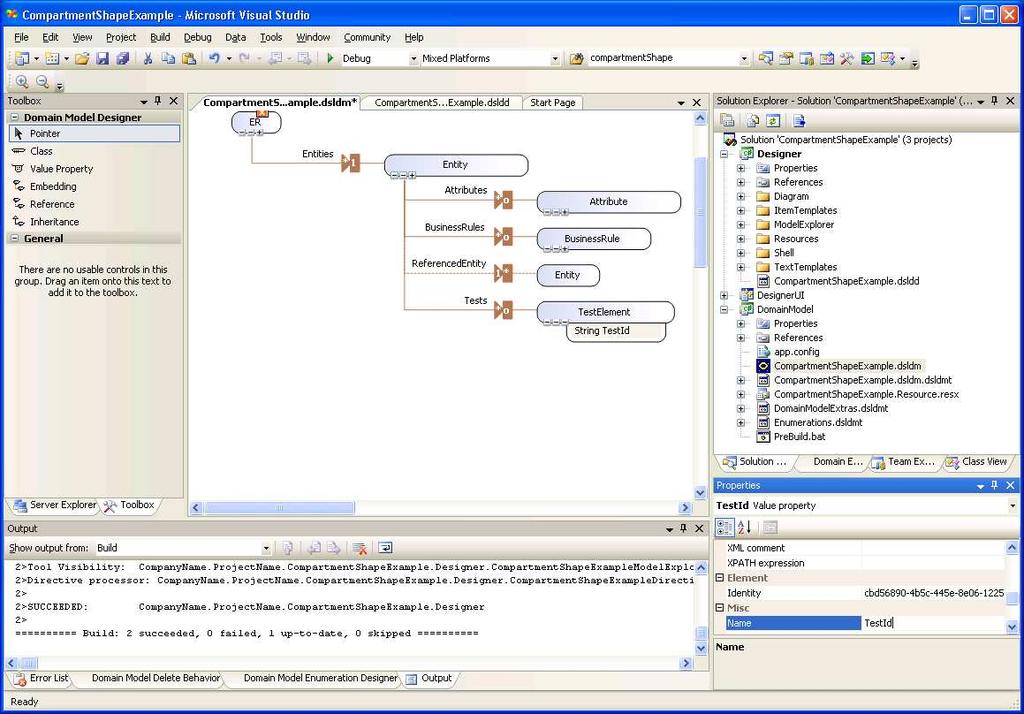Open the Debug configuration dropdown

point(413,59)
